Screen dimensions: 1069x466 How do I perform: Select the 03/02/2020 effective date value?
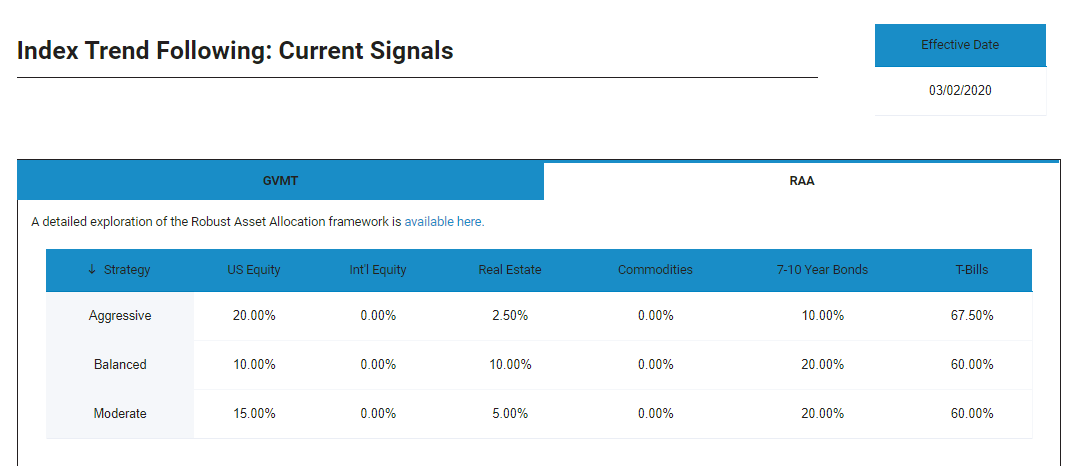click(960, 91)
